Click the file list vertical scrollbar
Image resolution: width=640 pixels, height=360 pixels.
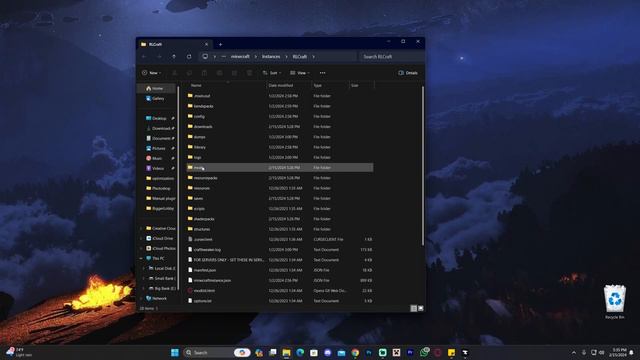coord(423,165)
